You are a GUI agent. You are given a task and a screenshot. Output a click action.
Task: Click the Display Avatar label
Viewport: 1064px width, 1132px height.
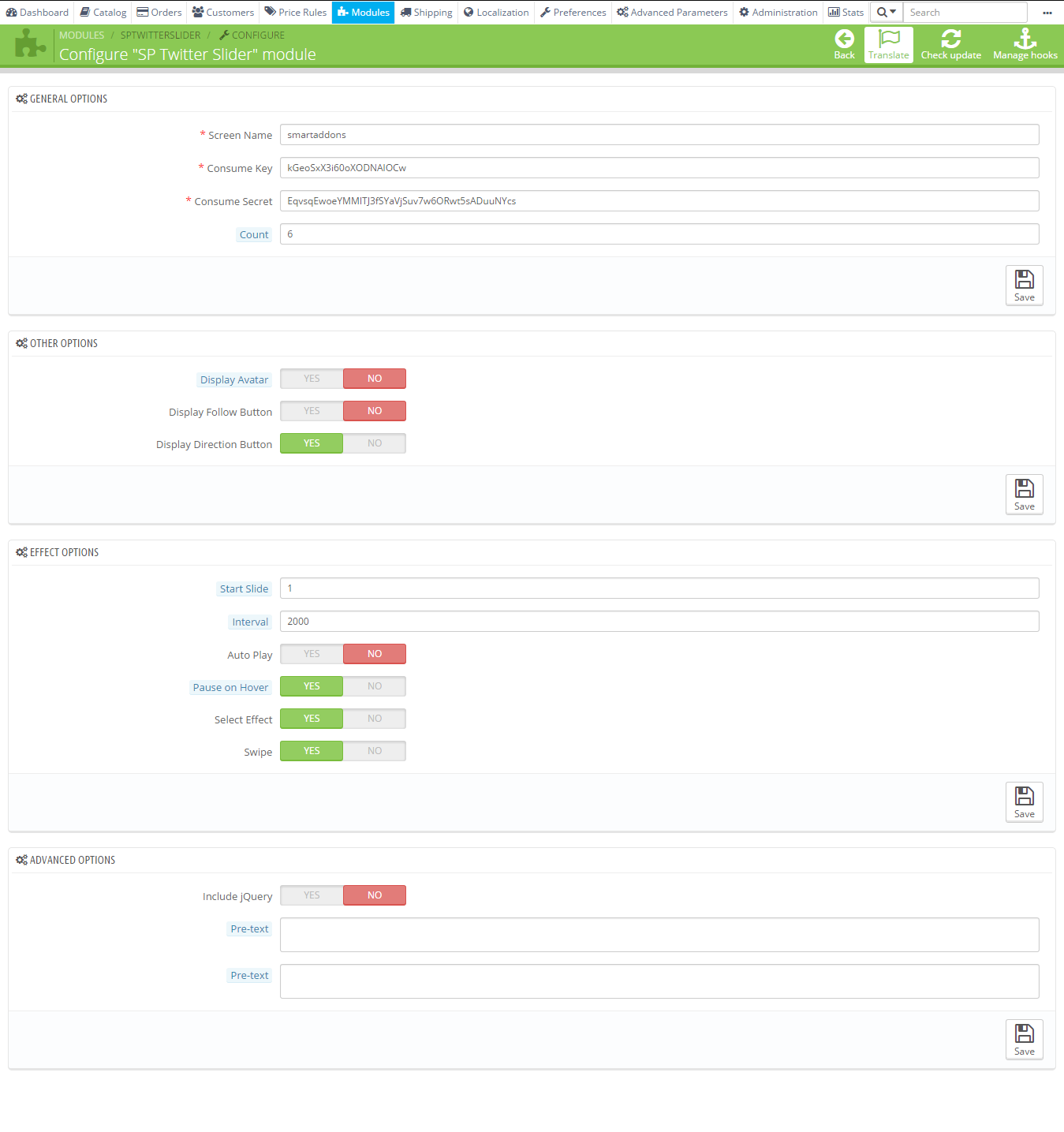234,379
